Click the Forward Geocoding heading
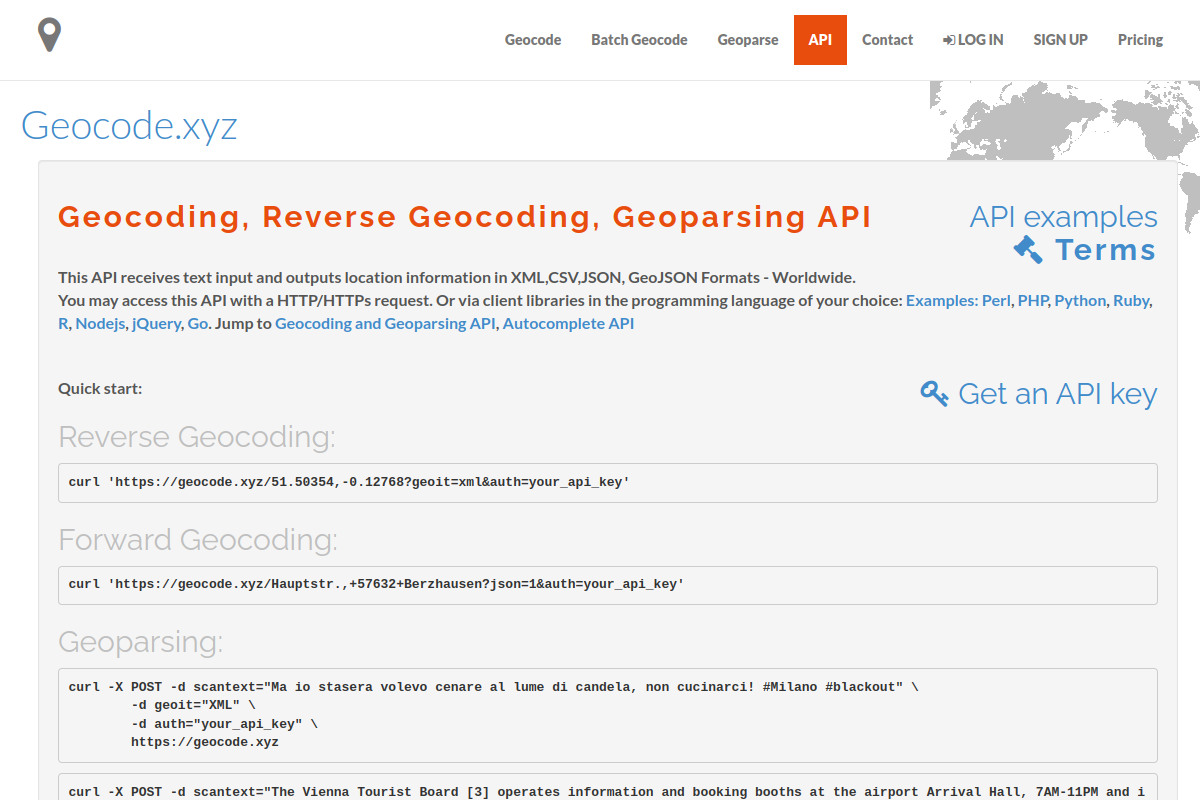The image size is (1200, 800). (x=198, y=540)
